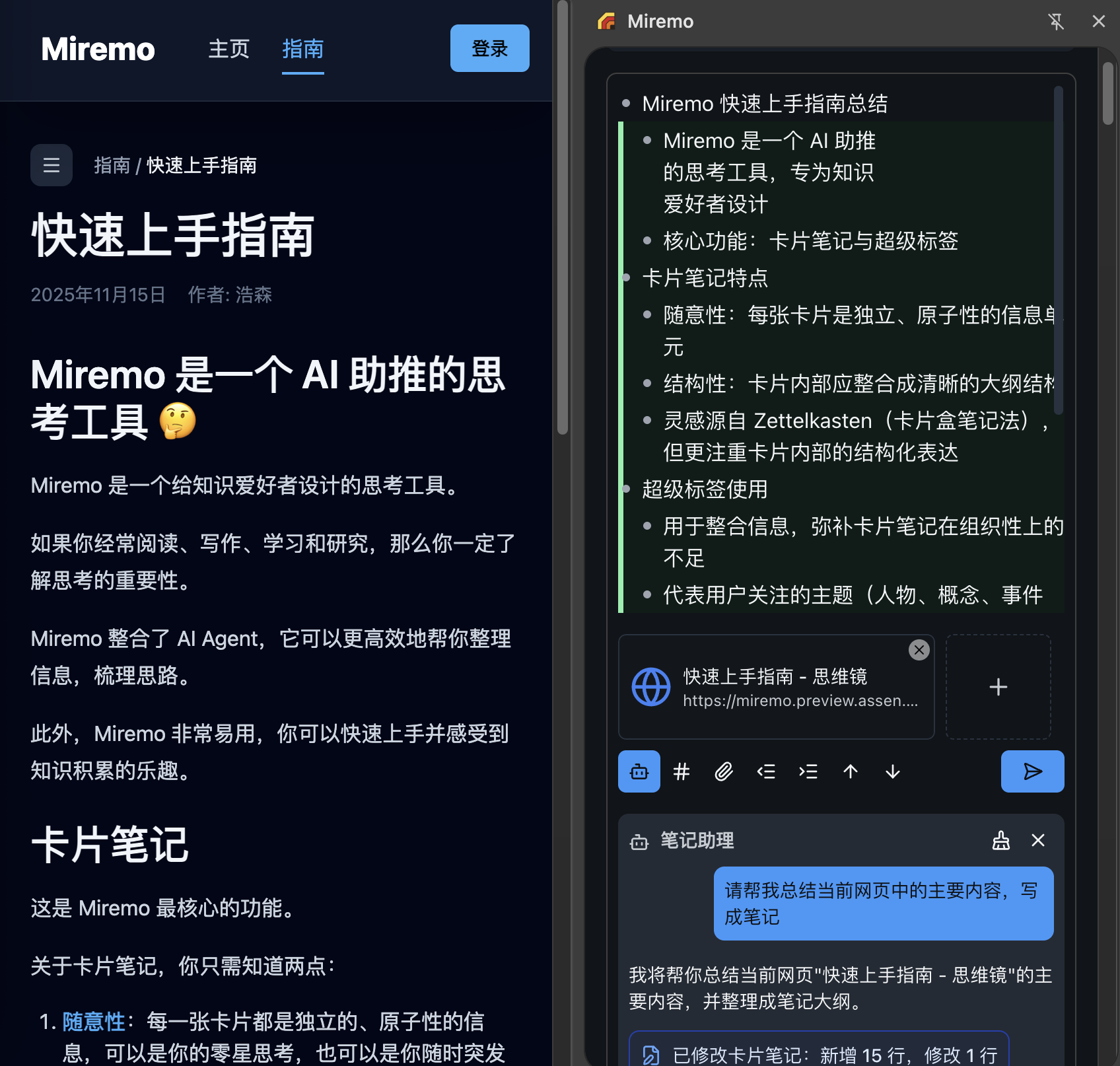Open the 指南 navigation menu item
1120x1066 pixels.
point(302,49)
